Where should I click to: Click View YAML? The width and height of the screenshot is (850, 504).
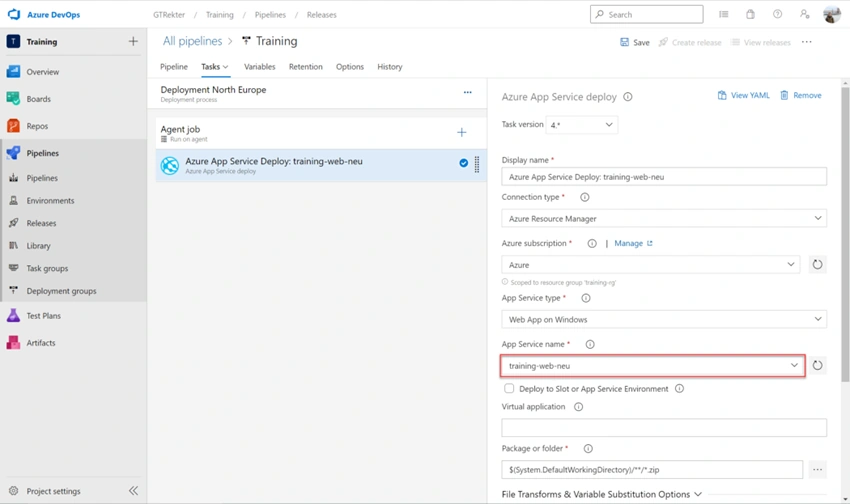point(743,95)
